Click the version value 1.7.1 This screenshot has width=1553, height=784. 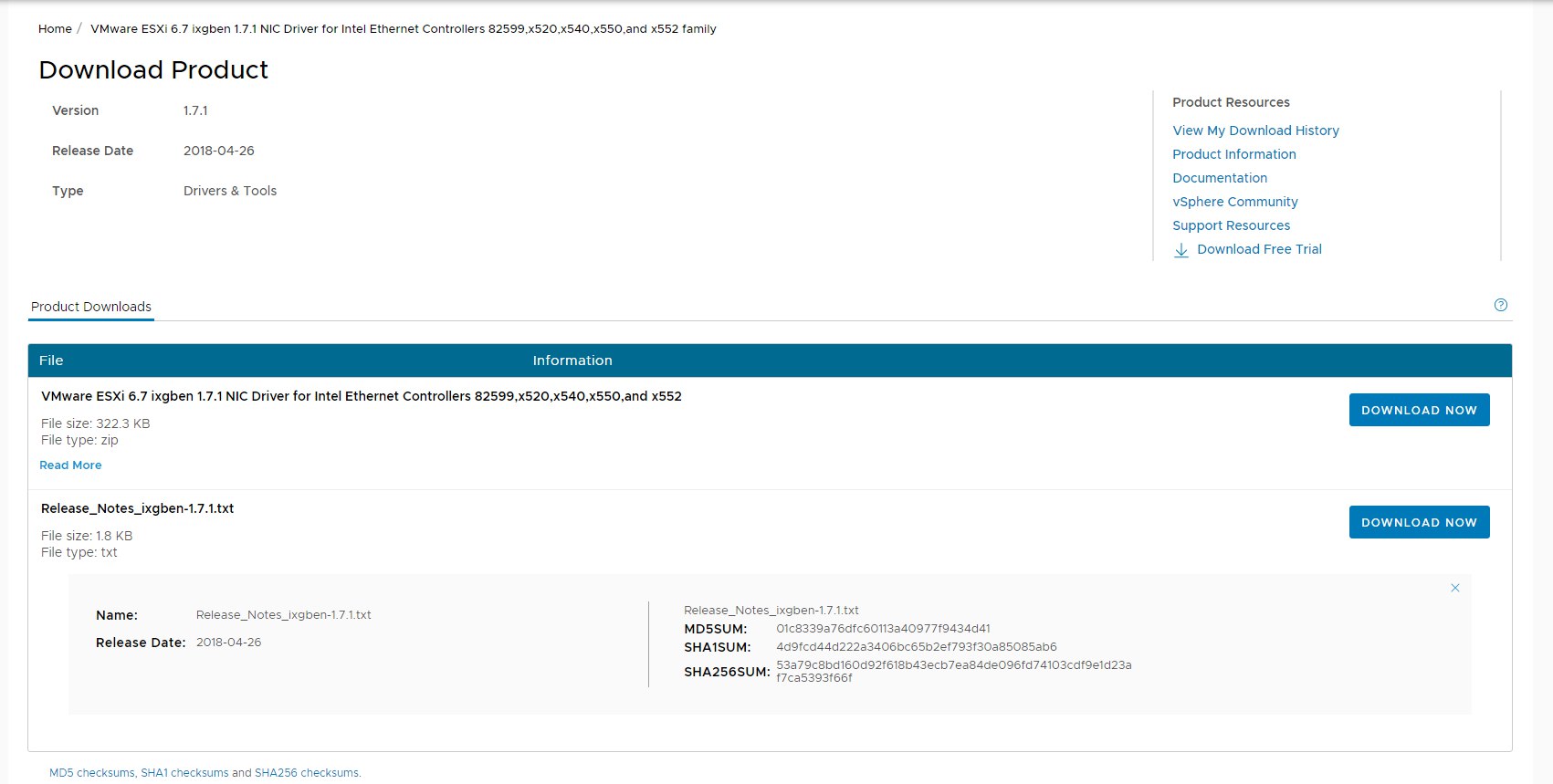coord(195,110)
